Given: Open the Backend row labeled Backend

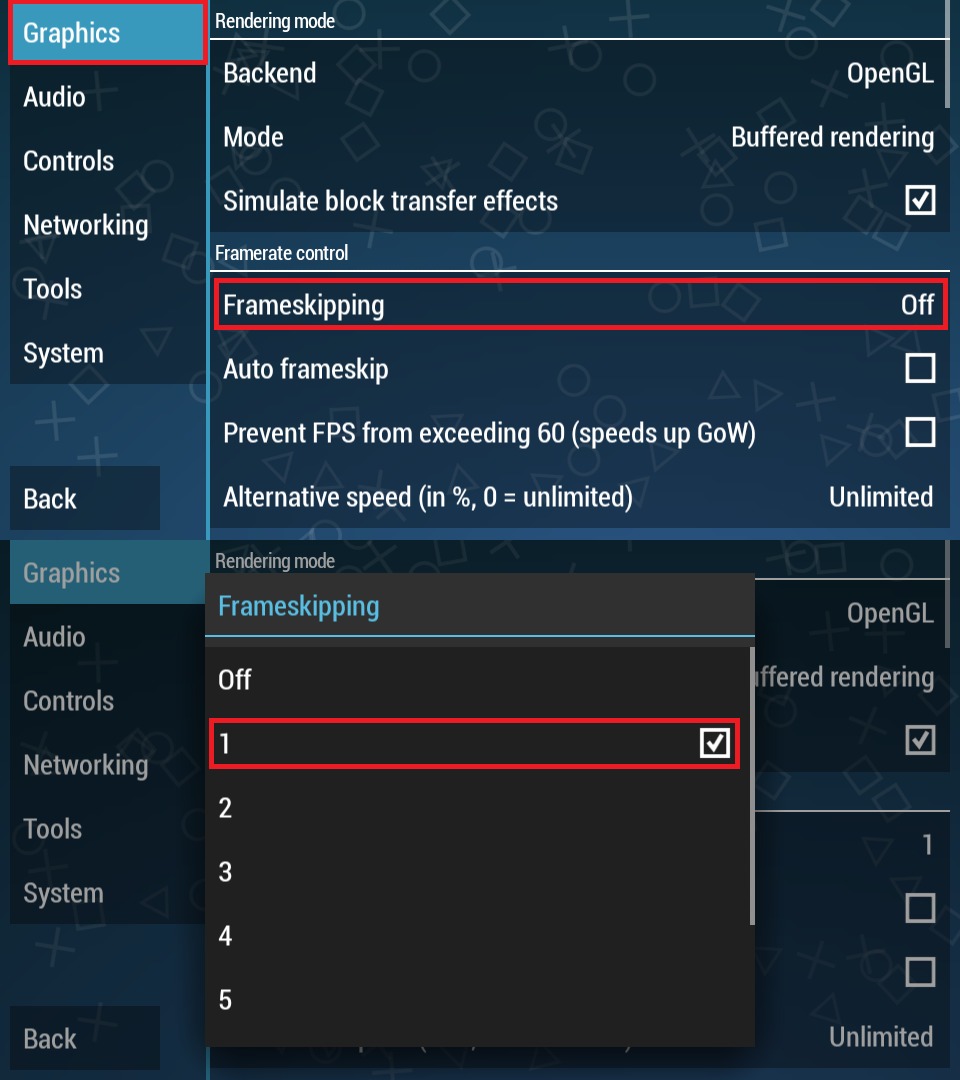Looking at the screenshot, I should 578,73.
